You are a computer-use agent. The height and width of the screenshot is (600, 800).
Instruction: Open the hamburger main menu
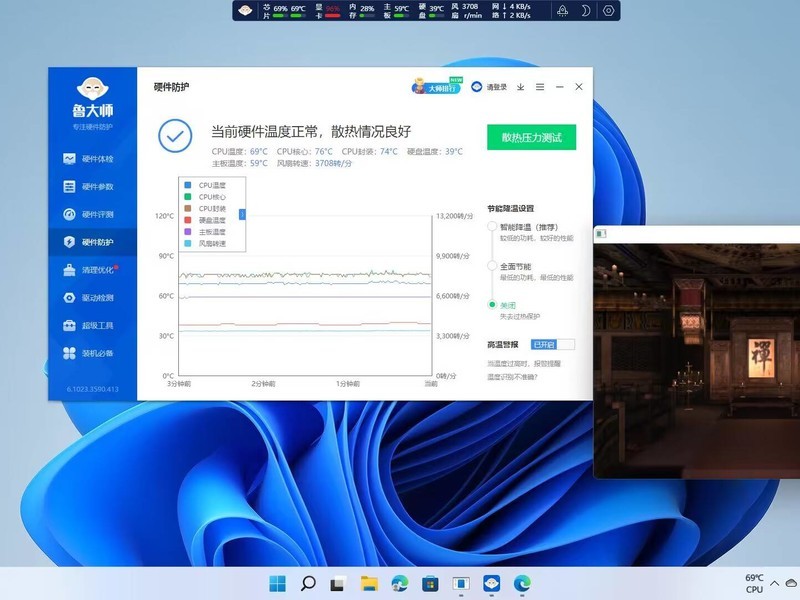(x=540, y=87)
